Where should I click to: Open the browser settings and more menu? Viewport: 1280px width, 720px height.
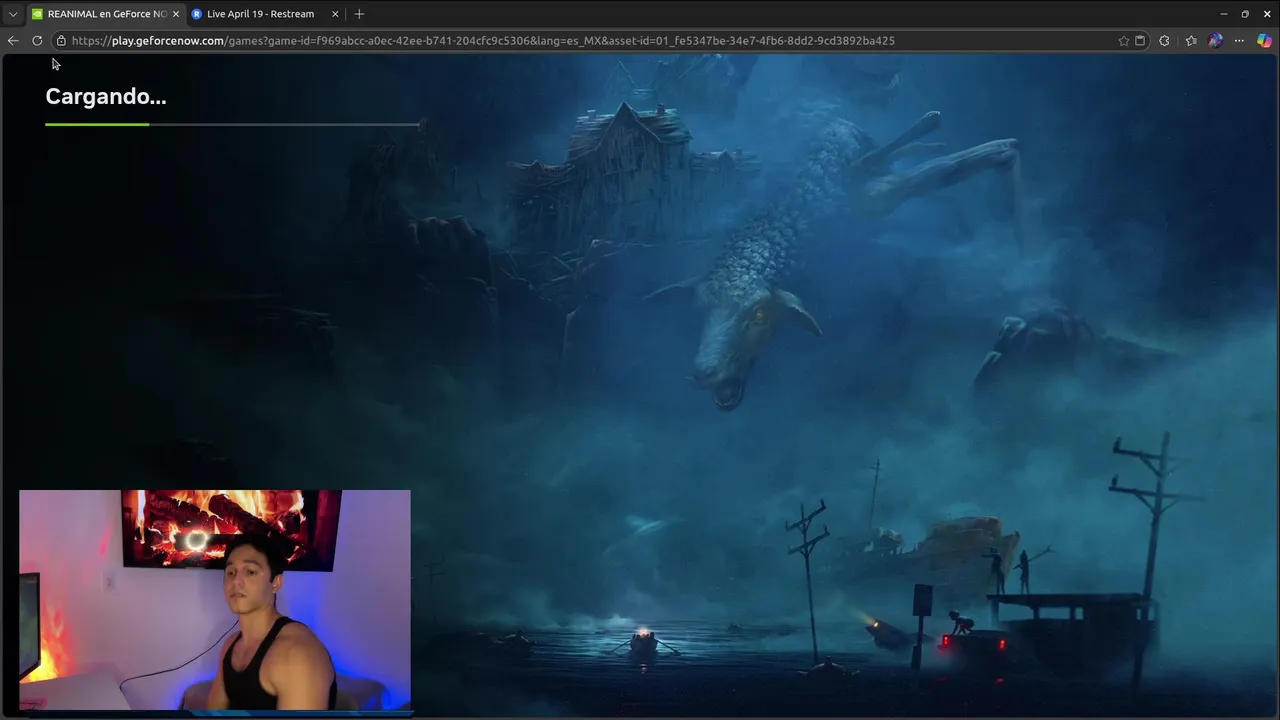click(x=1239, y=41)
